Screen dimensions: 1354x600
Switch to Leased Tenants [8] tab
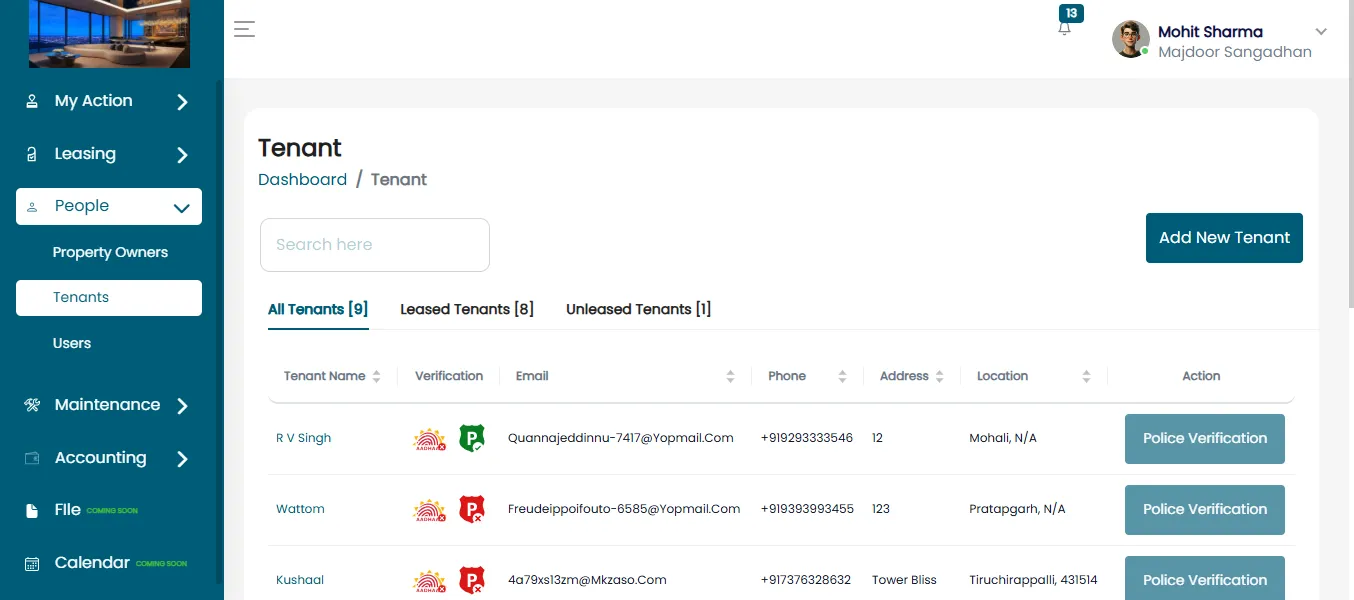[x=467, y=309]
